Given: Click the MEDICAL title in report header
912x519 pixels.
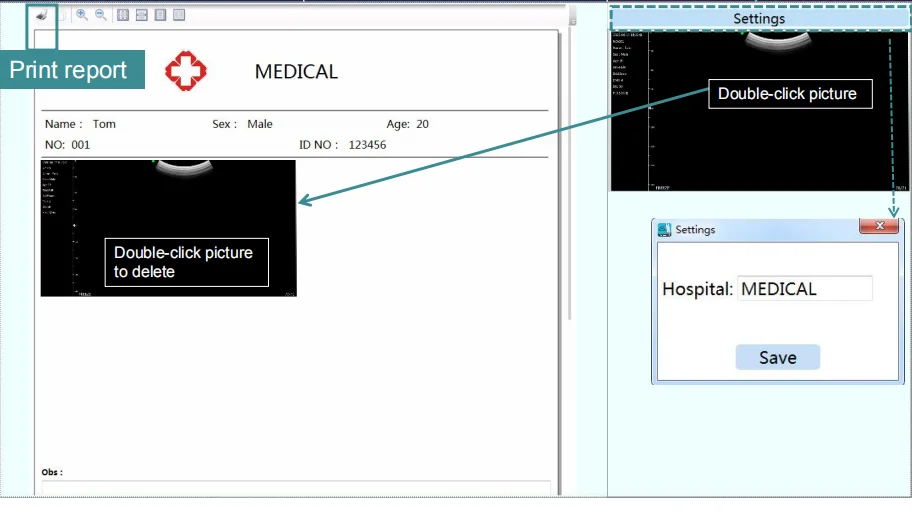Looking at the screenshot, I should tap(296, 72).
